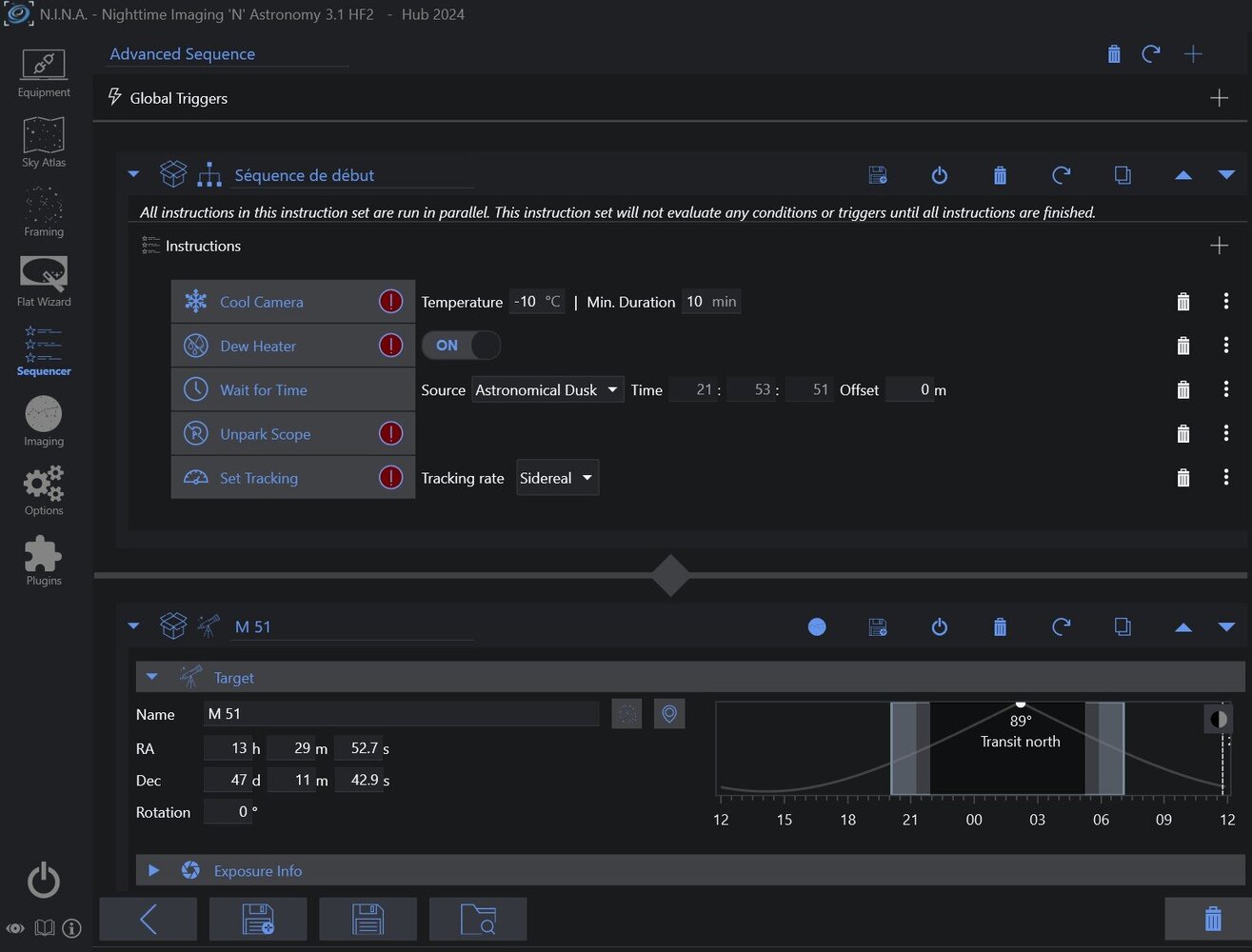Collapse the M 51 target container
This screenshot has height=952, width=1252.
(x=133, y=625)
